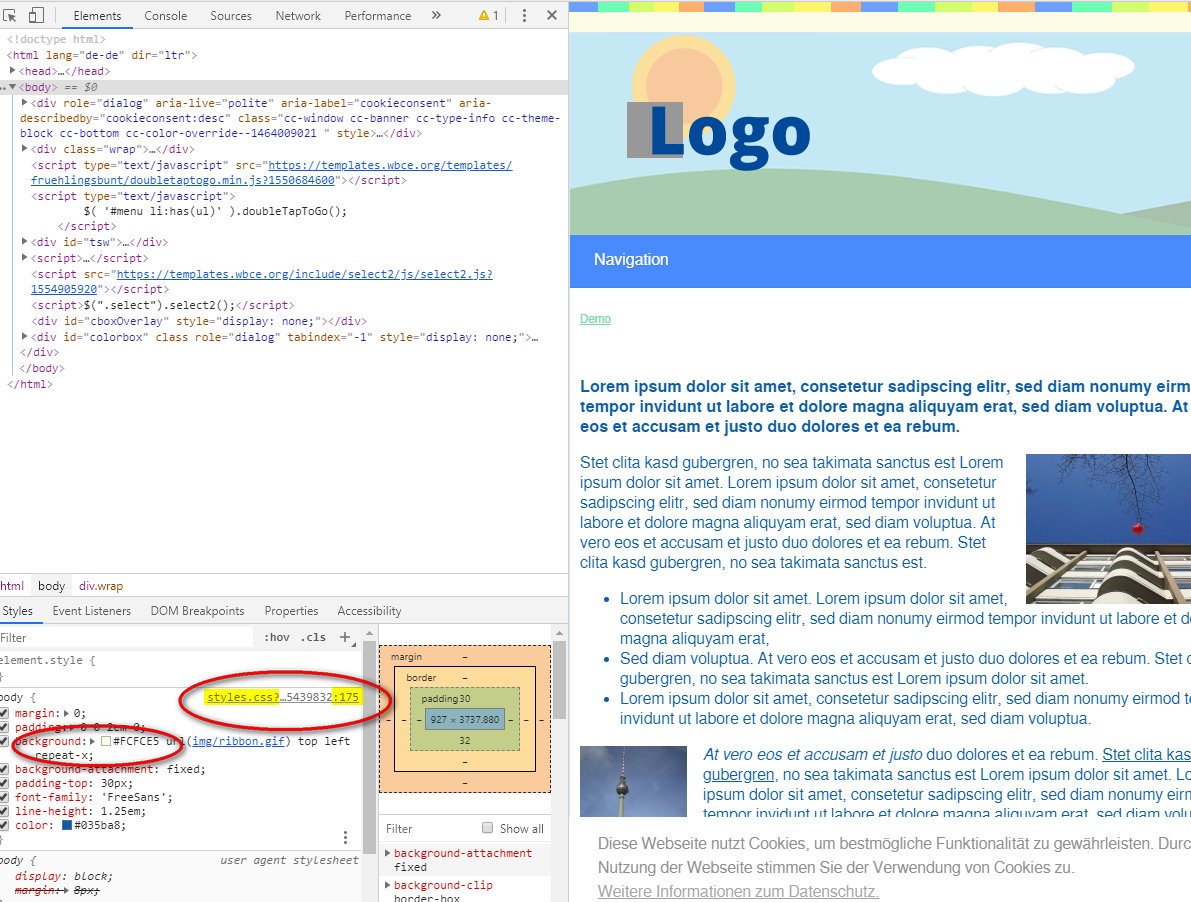This screenshot has width=1191, height=902.
Task: Click the Demo link on the page
Action: pyautogui.click(x=596, y=319)
